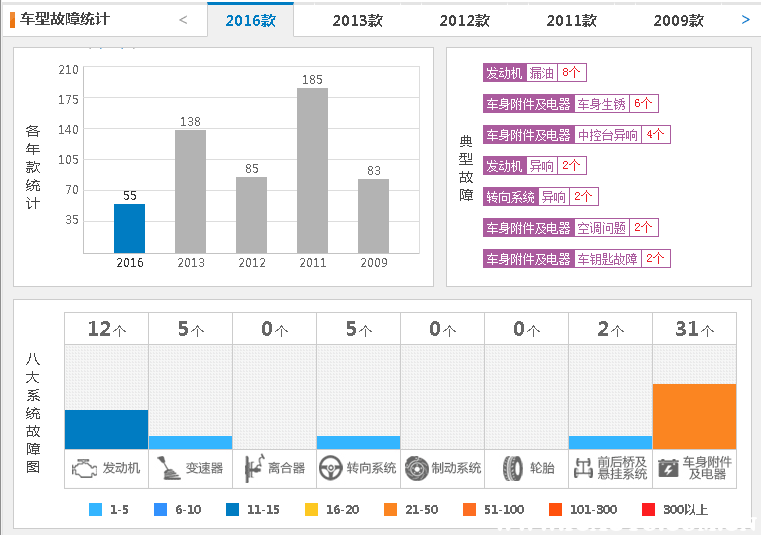The width and height of the screenshot is (761, 535).
Task: Click the brake disc (制动系统) icon
Action: pos(416,467)
